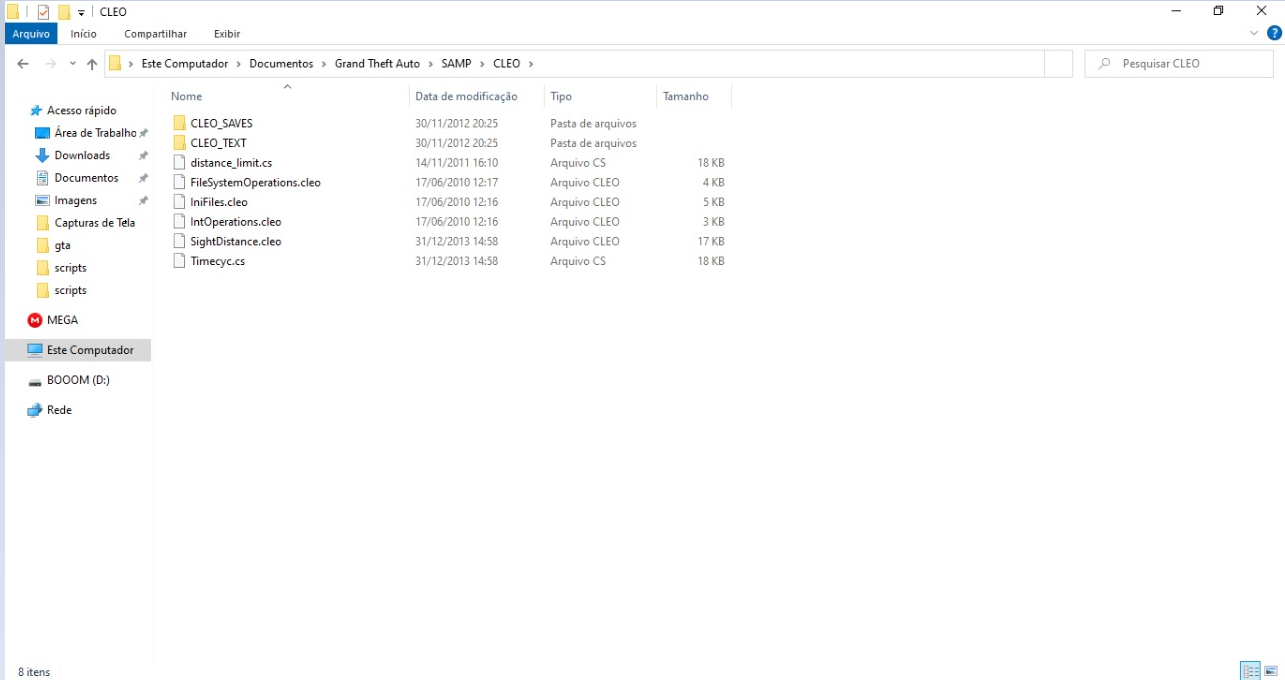This screenshot has height=680, width=1285.
Task: Select the FileSystemOperations.cleo file icon
Action: coord(180,182)
